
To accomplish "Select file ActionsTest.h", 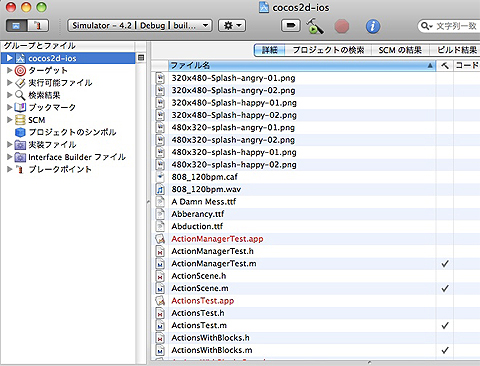I will coord(198,313).
